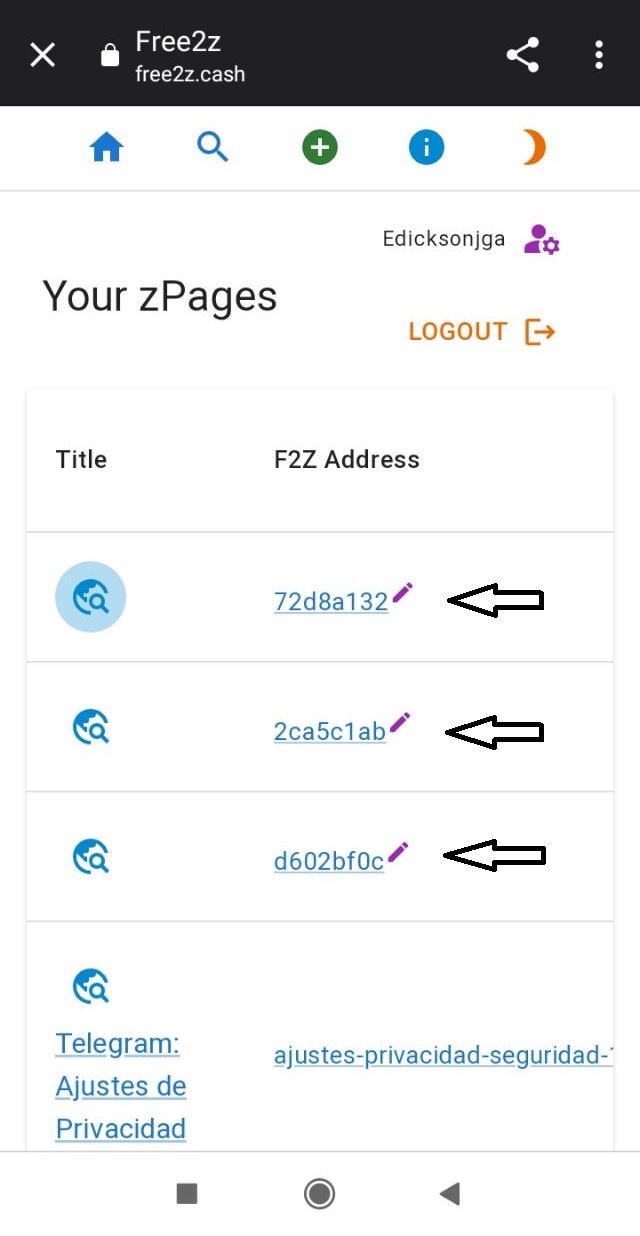Image resolution: width=640 pixels, height=1236 pixels.
Task: Edit address 72d8a132 using the pencil icon
Action: click(x=403, y=592)
